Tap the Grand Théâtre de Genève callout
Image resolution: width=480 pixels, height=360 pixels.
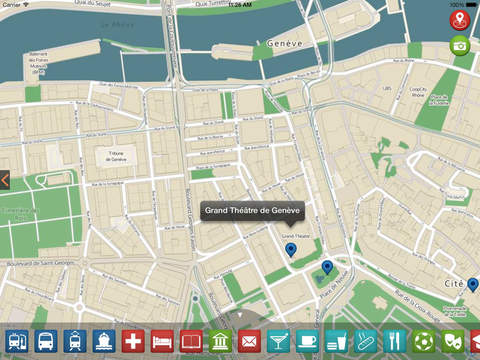click(252, 211)
